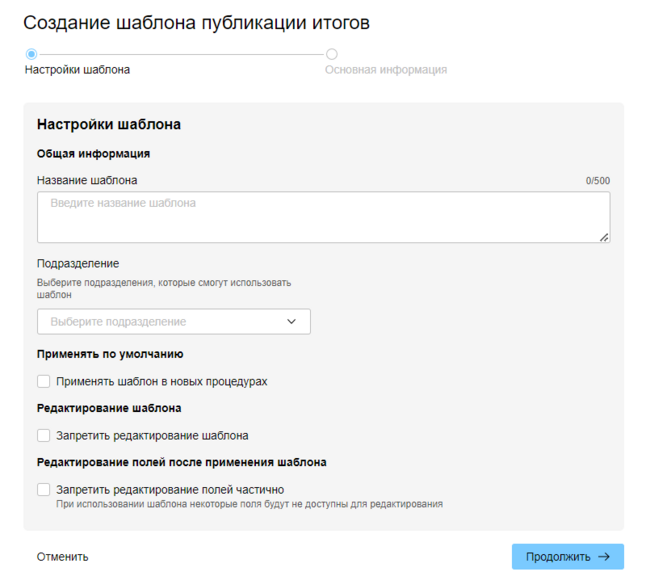Go to the 'Основная информация' step label

[386, 71]
